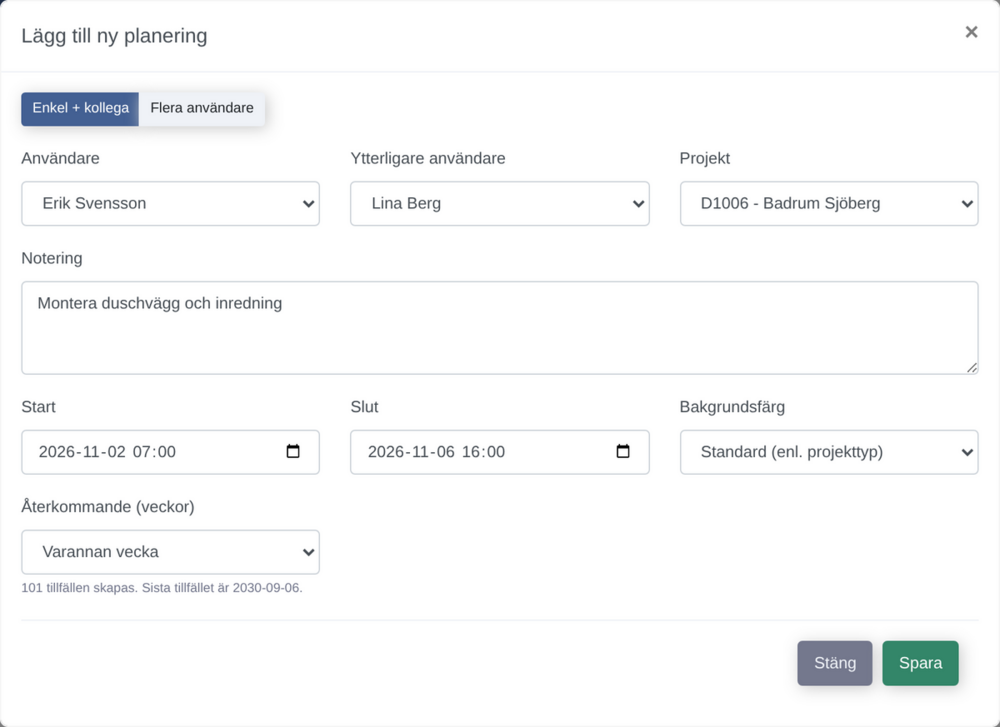Screen dimensions: 1000x727
Task: Click the 'Start' label
Action: [x=38, y=407]
